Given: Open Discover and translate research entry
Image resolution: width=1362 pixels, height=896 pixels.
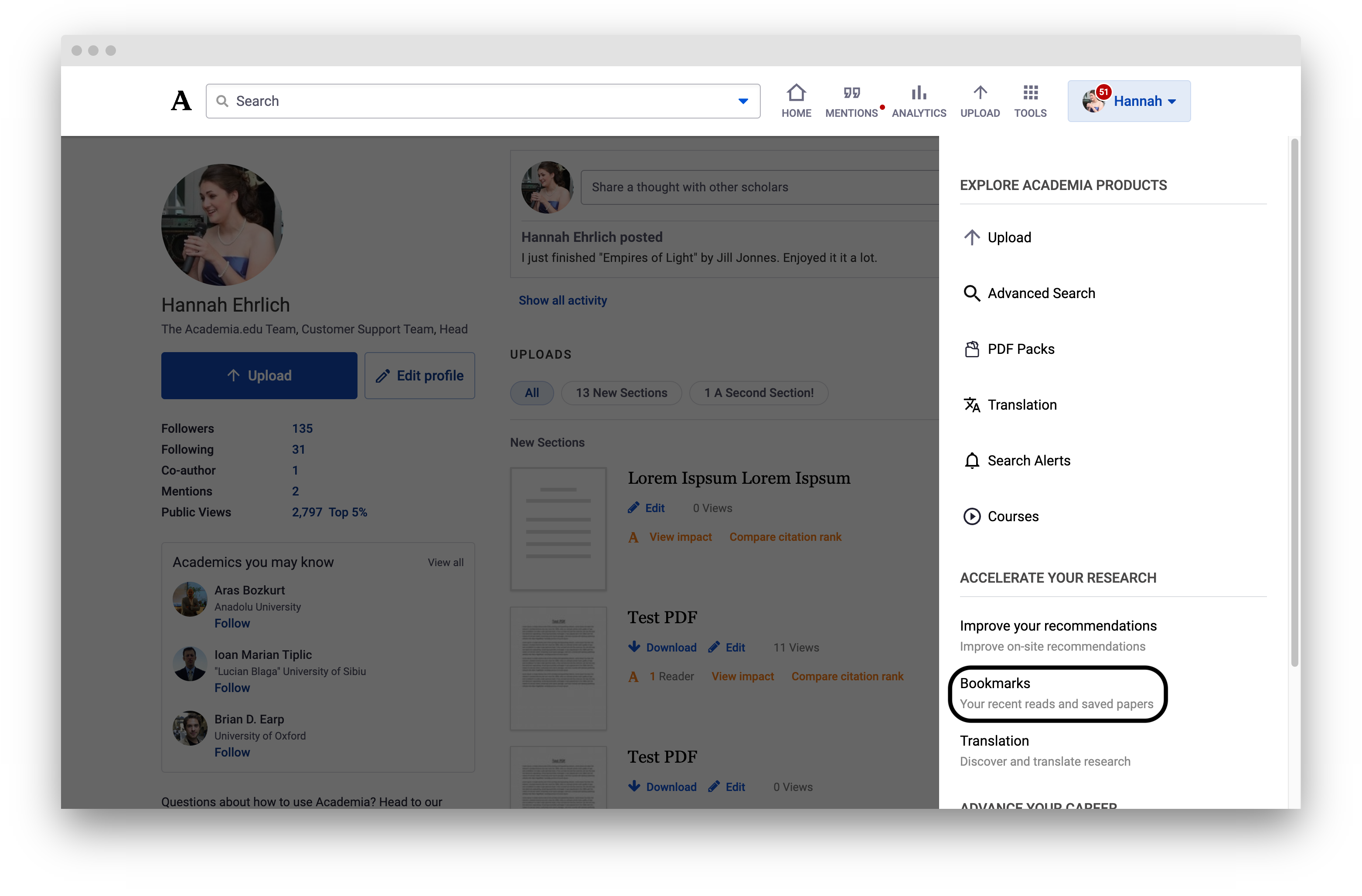Looking at the screenshot, I should [x=1045, y=751].
